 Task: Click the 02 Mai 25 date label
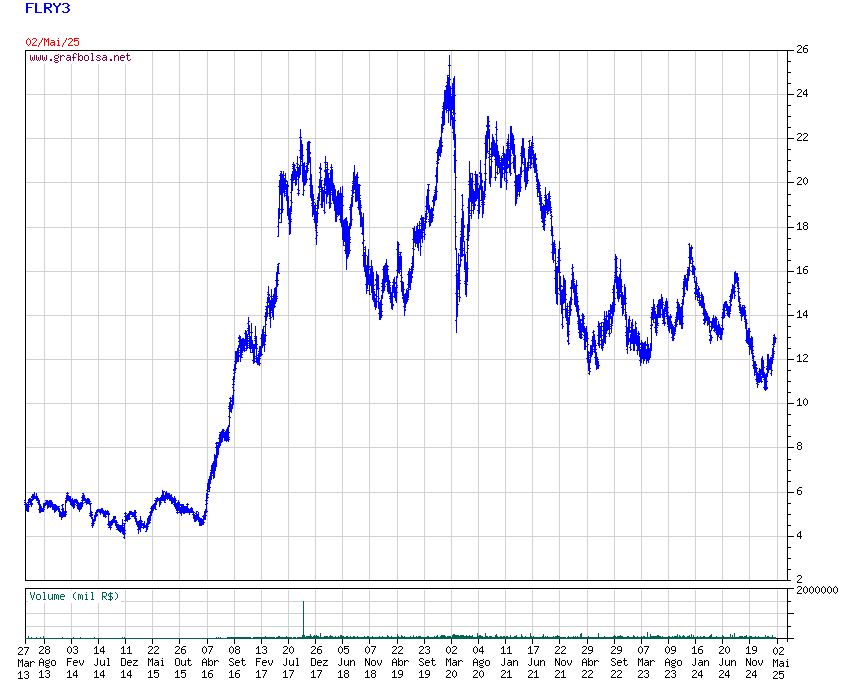click(780, 663)
